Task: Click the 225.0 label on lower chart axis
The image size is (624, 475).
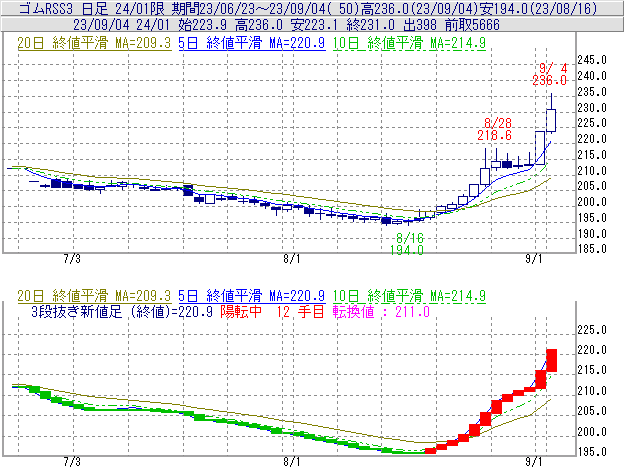Action: [592, 330]
